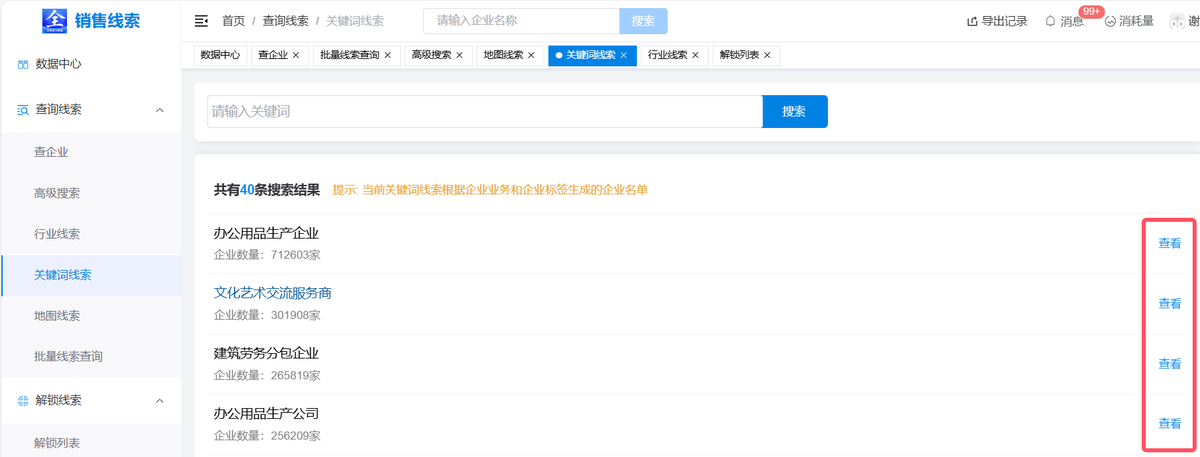Viewport: 1200px width, 457px height.
Task: Click 查询线索 in the breadcrumb
Action: [x=286, y=21]
